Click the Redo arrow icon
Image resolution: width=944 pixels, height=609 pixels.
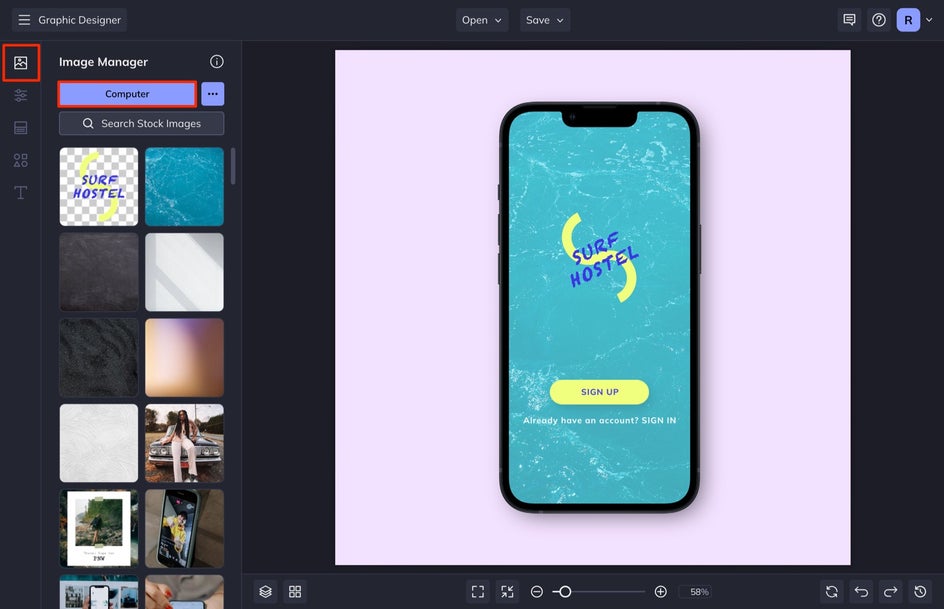tap(890, 592)
